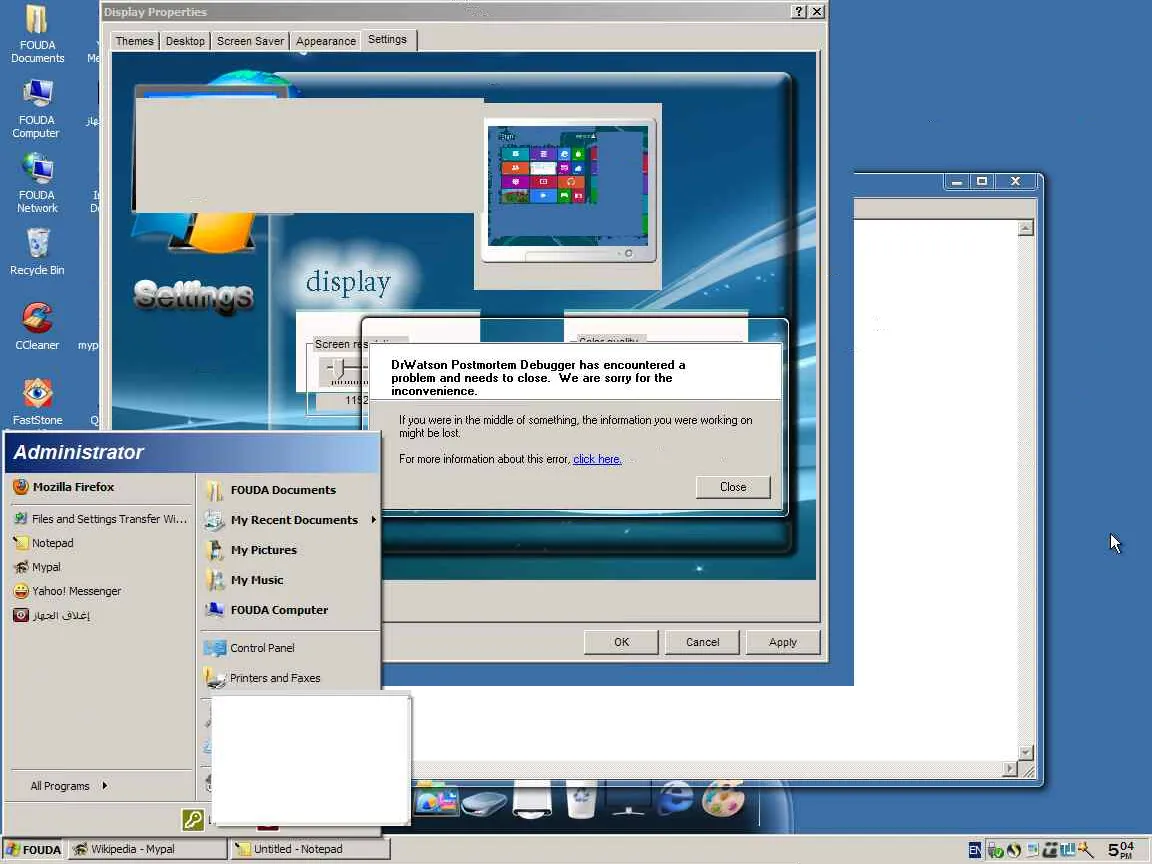Open Yahoo! Messenger from Start menu
1152x864 pixels.
(x=67, y=591)
